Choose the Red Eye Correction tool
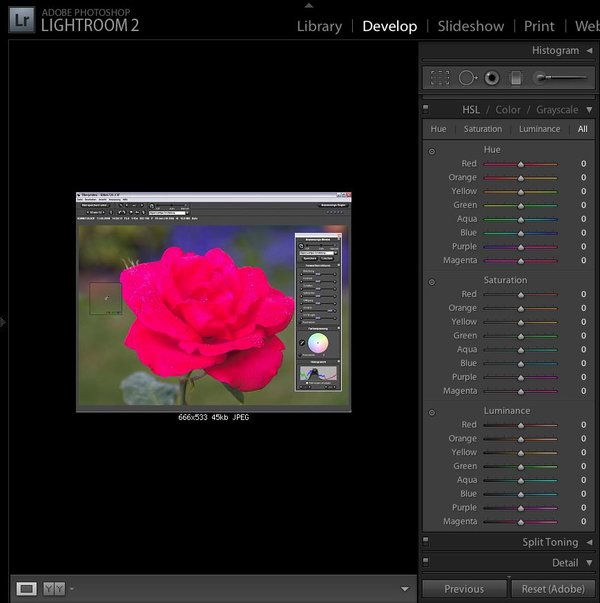Viewport: 600px width, 603px height. 492,77
